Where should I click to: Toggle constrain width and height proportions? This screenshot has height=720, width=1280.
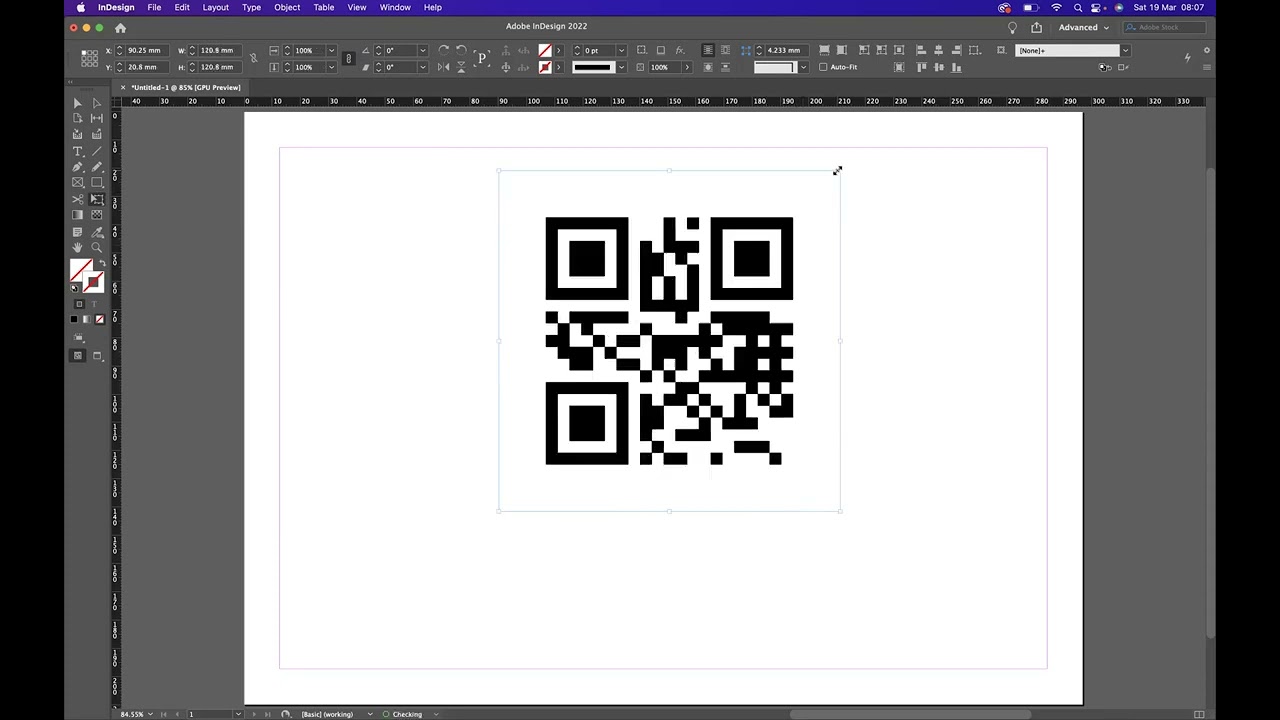(x=253, y=58)
